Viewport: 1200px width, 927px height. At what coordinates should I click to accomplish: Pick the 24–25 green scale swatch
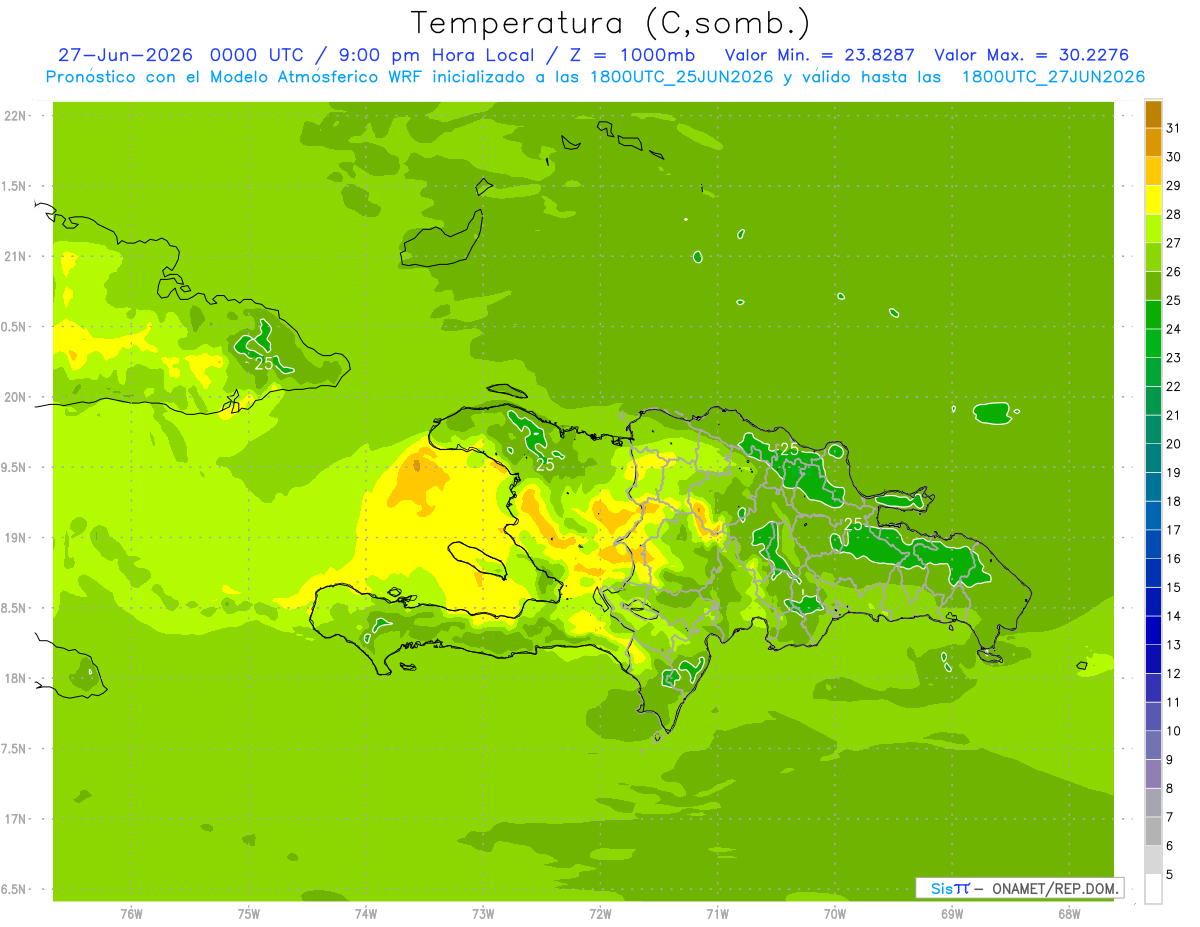[x=1153, y=315]
